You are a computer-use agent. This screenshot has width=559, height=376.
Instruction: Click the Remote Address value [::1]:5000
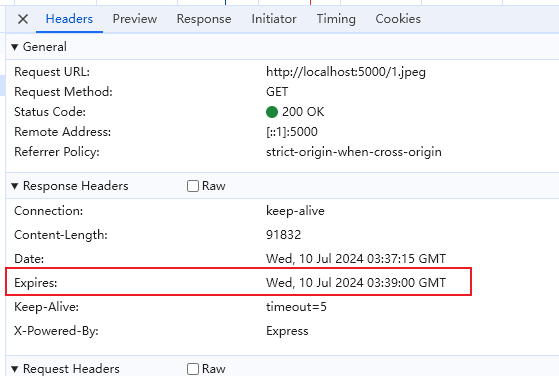click(292, 132)
